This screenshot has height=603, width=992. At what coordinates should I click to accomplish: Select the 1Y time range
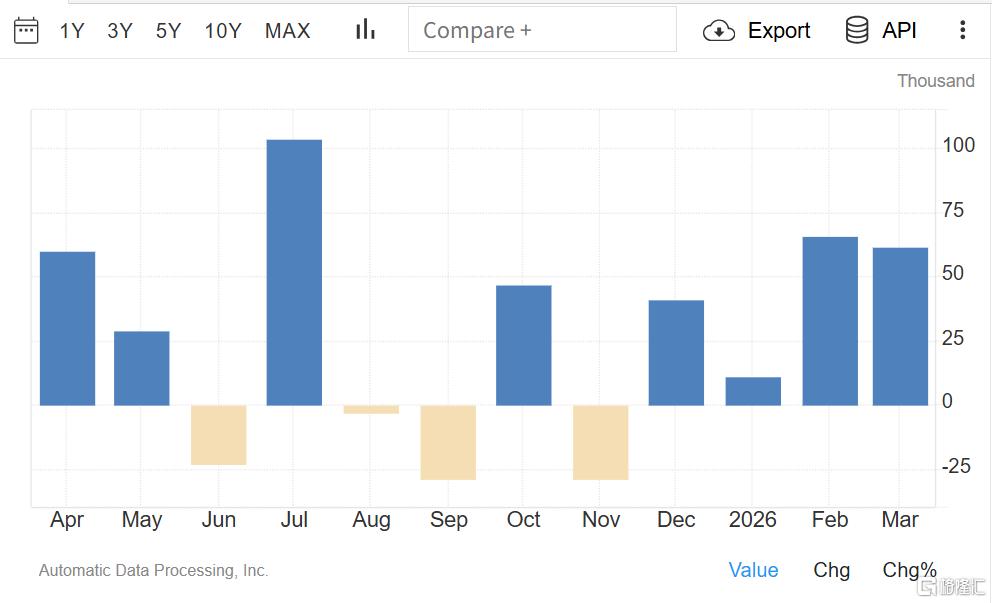click(72, 31)
